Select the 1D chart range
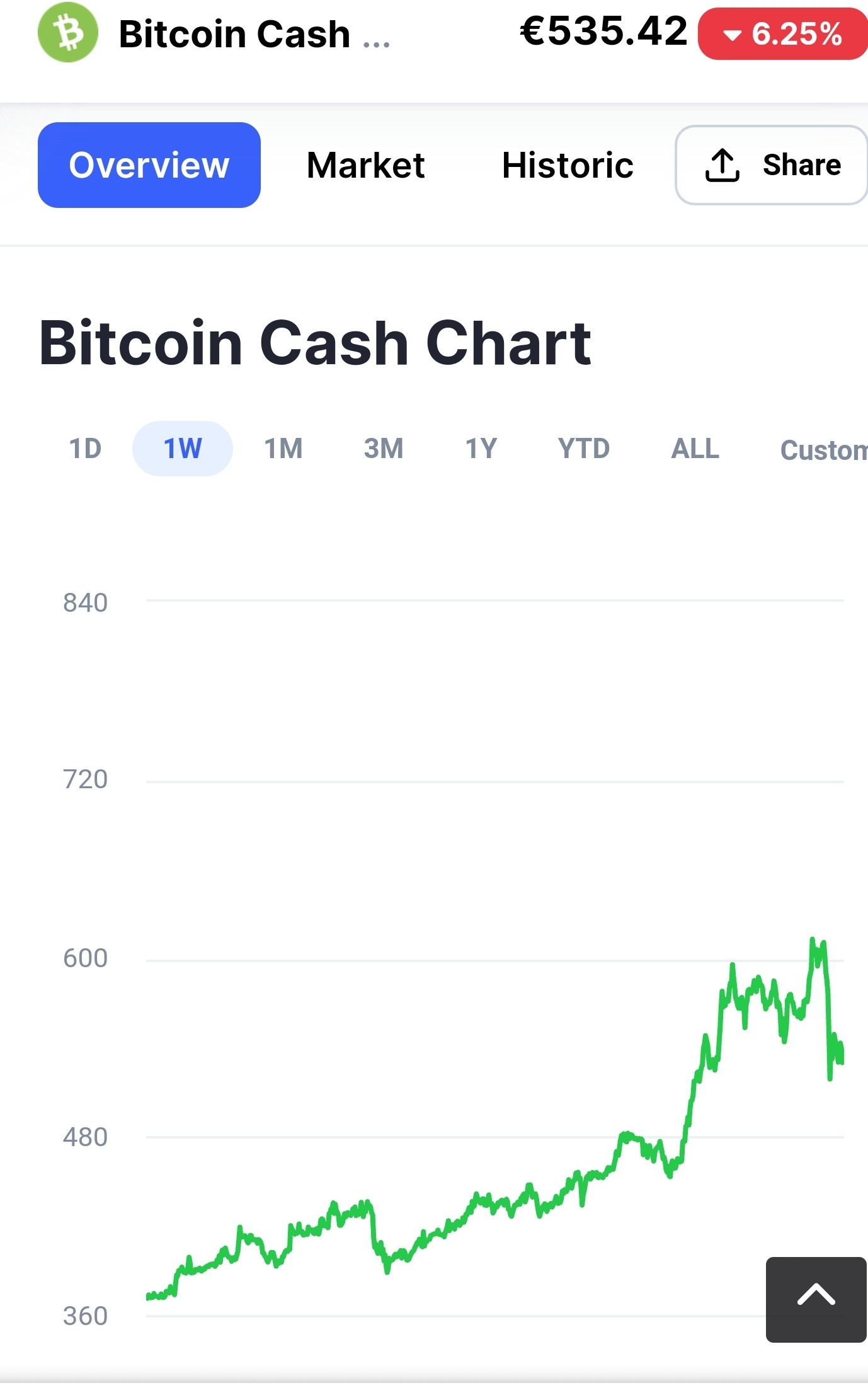 (x=85, y=449)
